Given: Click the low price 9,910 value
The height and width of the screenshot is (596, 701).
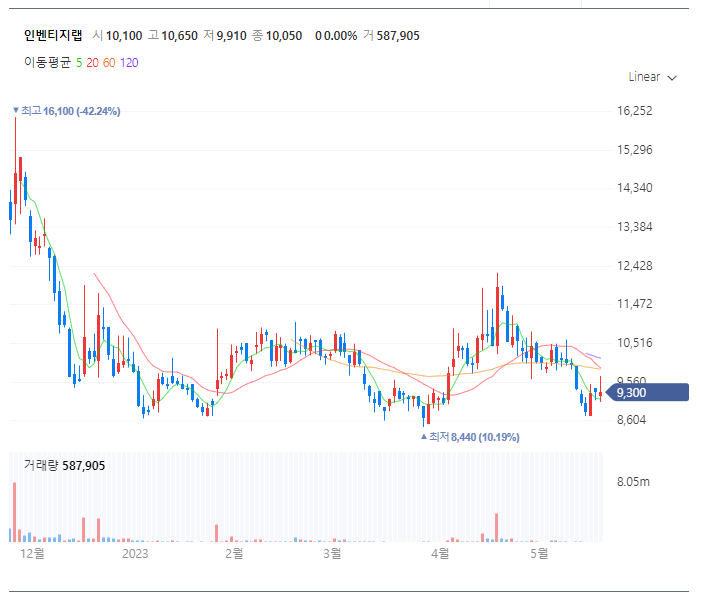Looking at the screenshot, I should pyautogui.click(x=232, y=36).
